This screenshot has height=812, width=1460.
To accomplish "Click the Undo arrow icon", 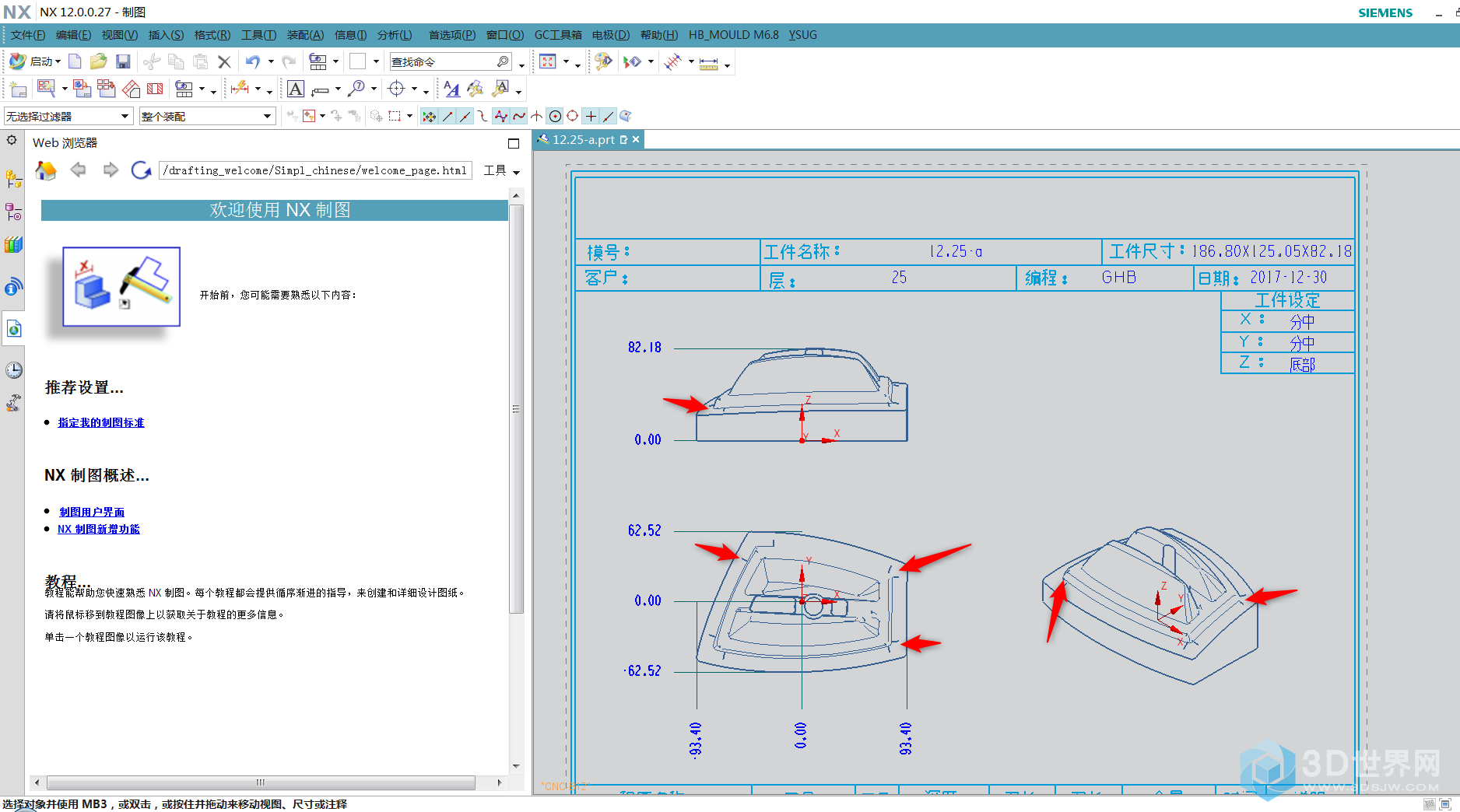I will (253, 61).
